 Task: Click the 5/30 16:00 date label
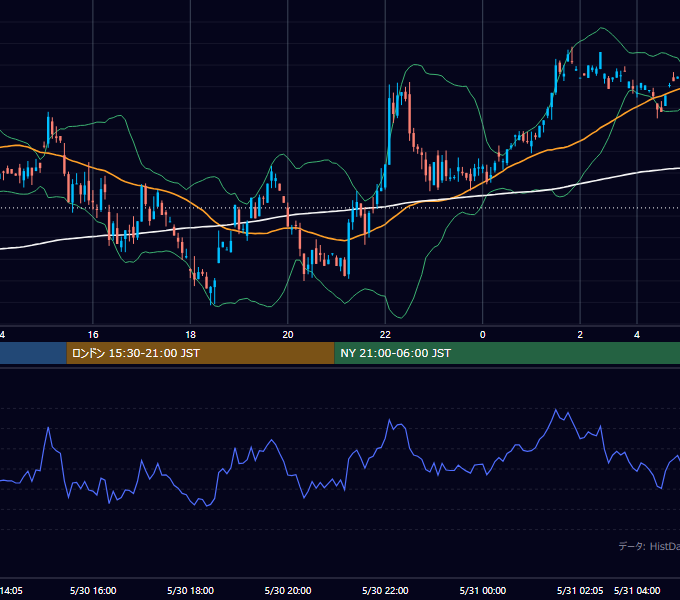pos(93,590)
